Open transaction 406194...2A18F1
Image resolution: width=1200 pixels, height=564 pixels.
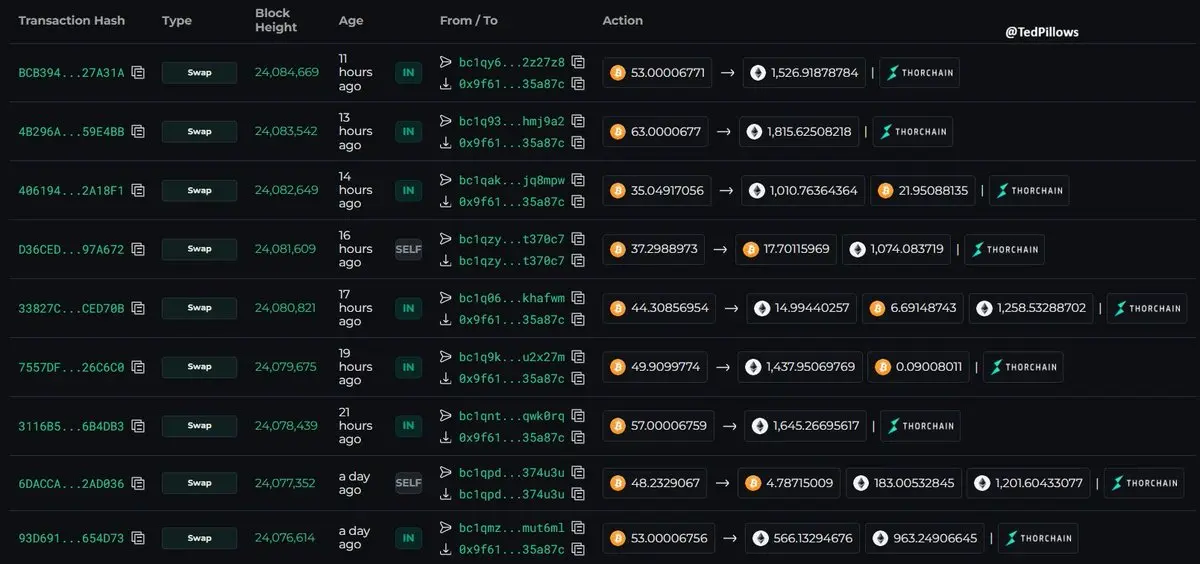coord(71,191)
